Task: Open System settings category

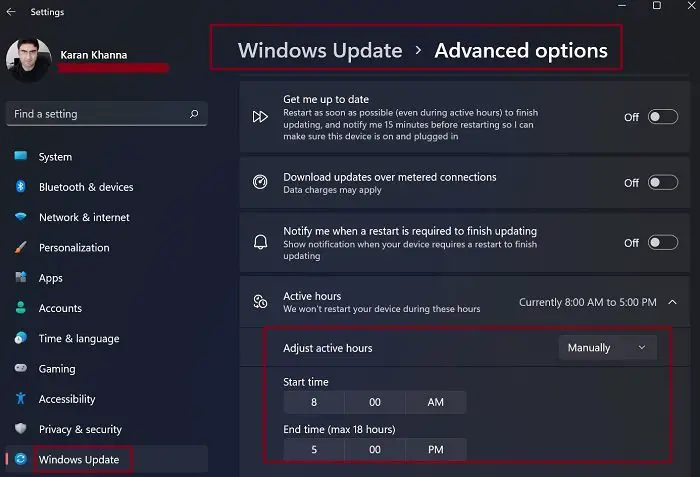Action: [x=106, y=157]
